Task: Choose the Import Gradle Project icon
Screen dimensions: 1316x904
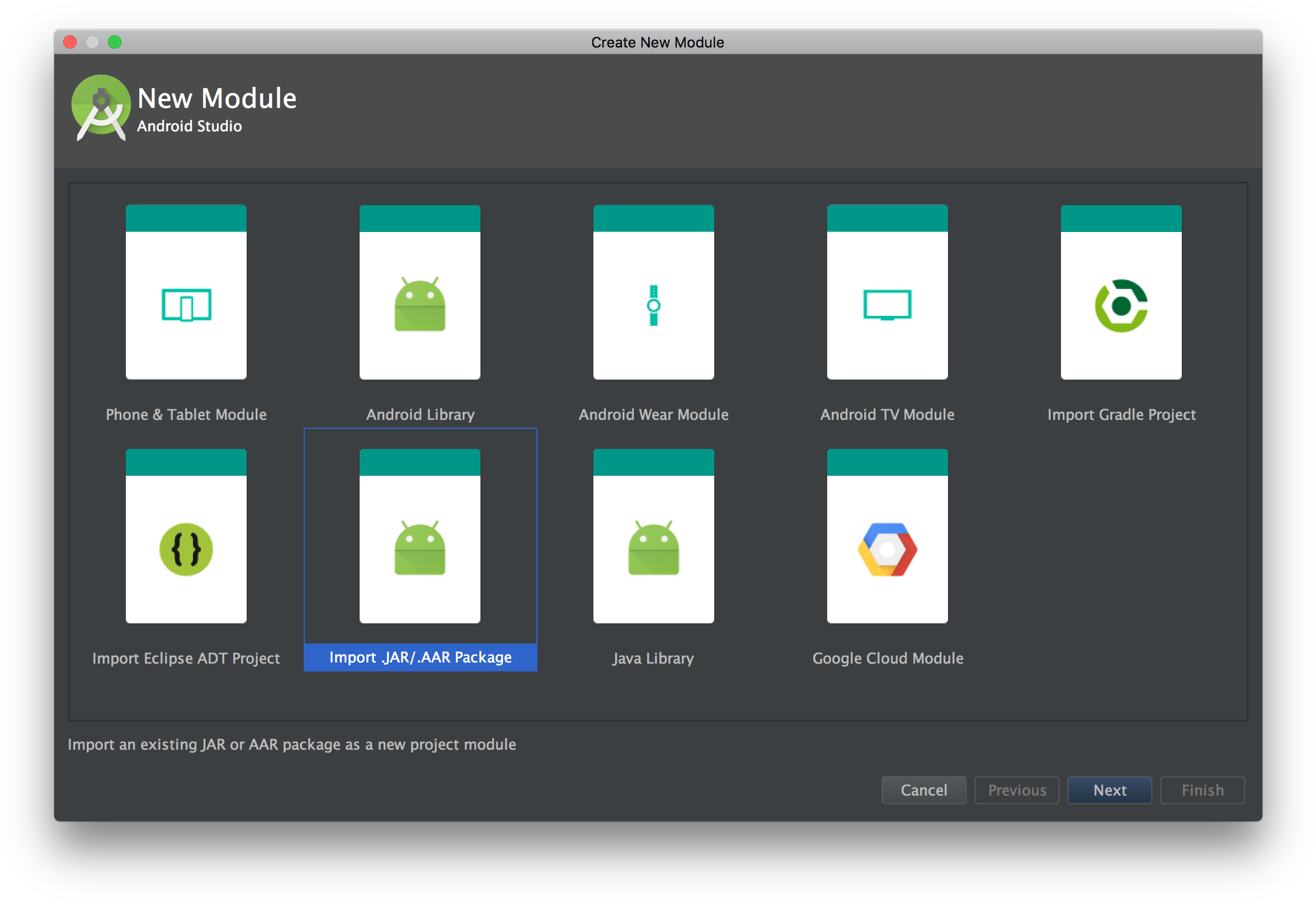Action: click(x=1121, y=305)
